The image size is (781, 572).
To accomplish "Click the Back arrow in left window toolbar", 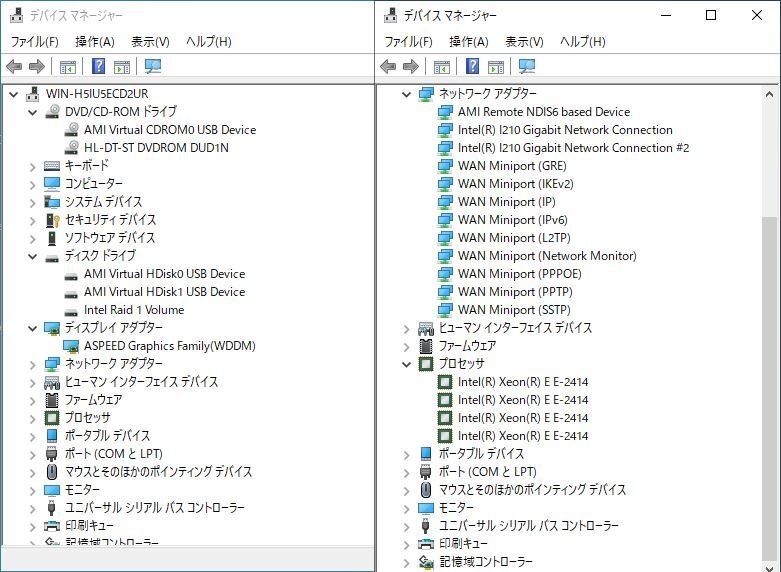I will coord(14,66).
